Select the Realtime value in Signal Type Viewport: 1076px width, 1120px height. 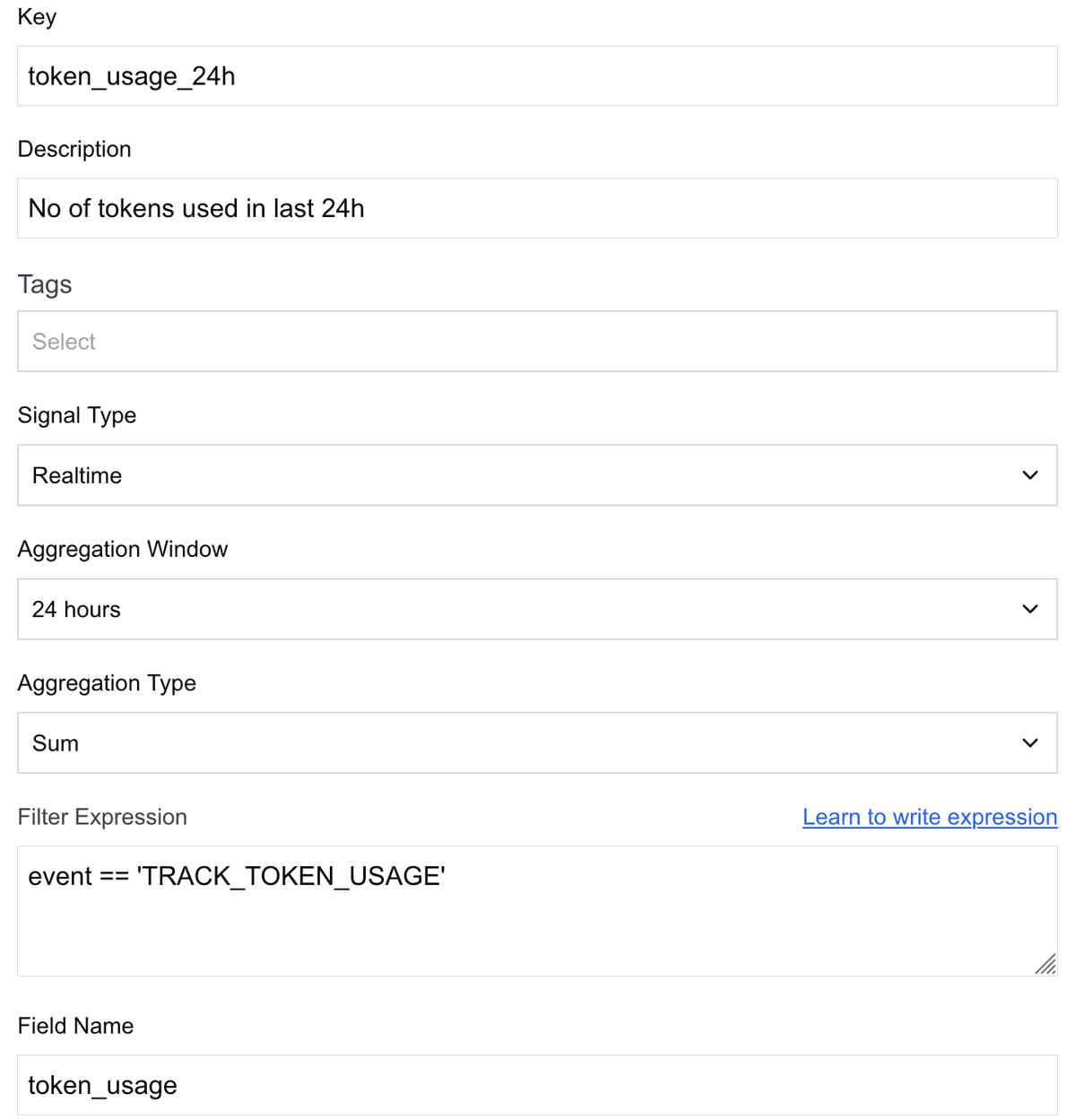click(x=76, y=475)
